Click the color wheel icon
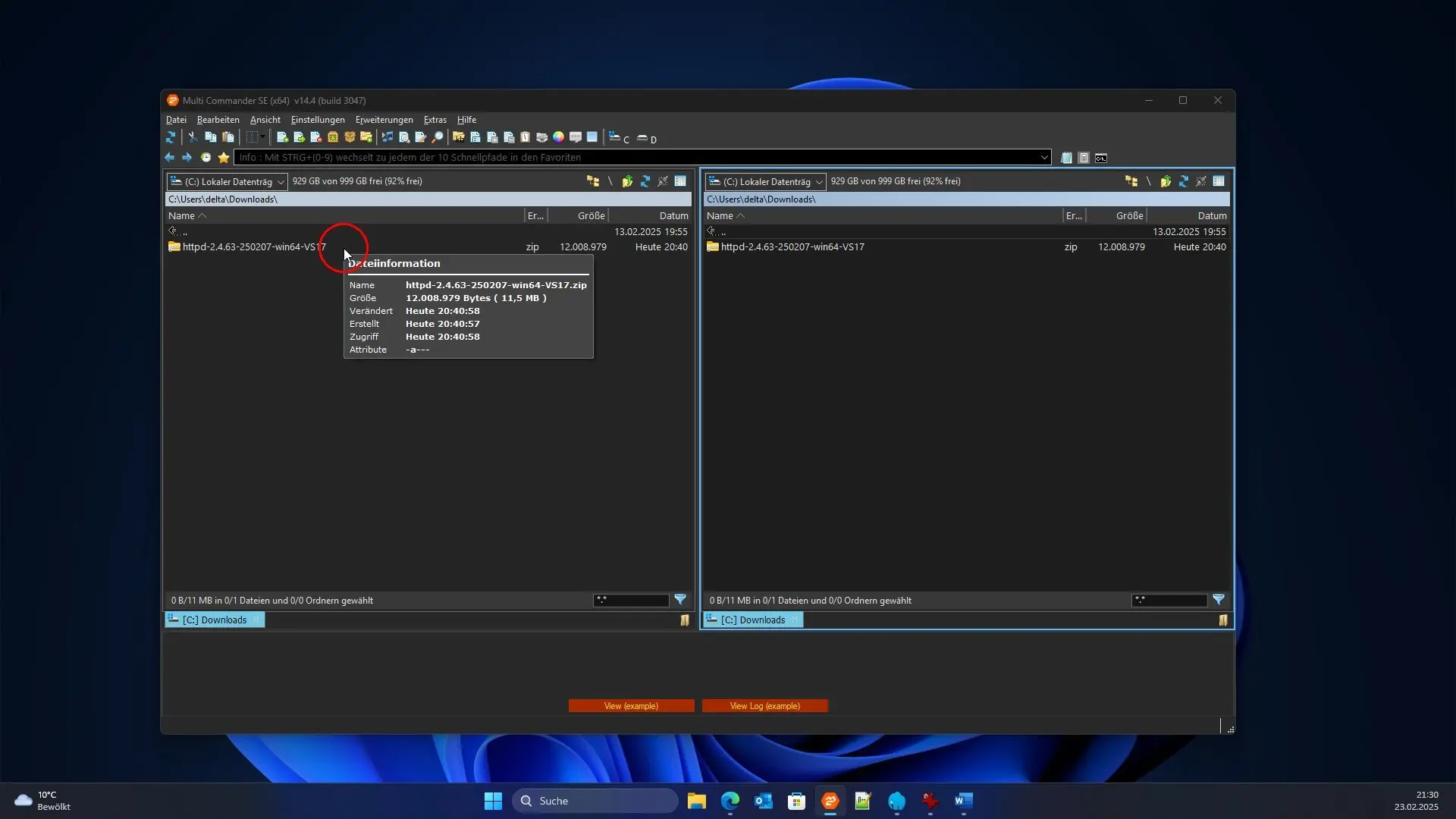The height and width of the screenshot is (819, 1456). pyautogui.click(x=558, y=137)
